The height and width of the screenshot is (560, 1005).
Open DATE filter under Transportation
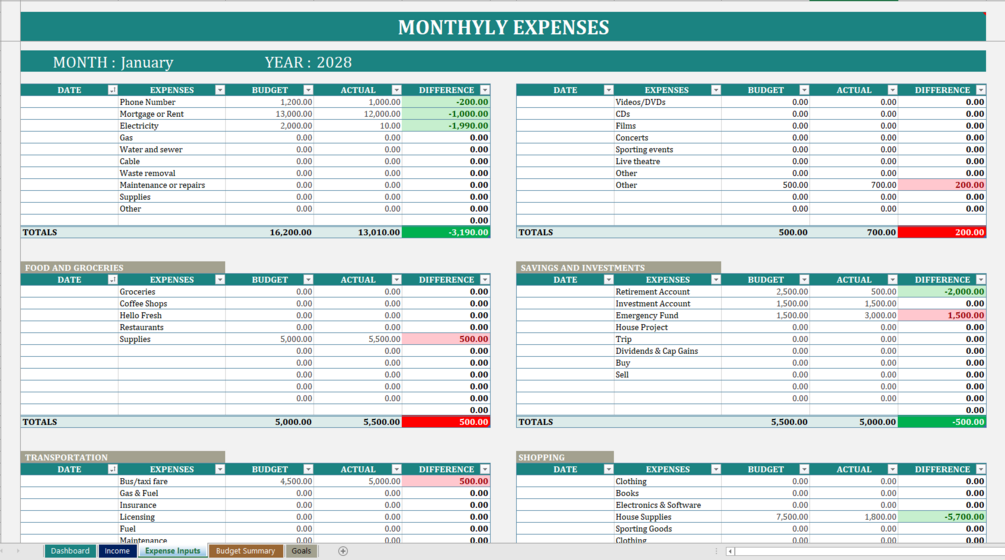(x=113, y=470)
